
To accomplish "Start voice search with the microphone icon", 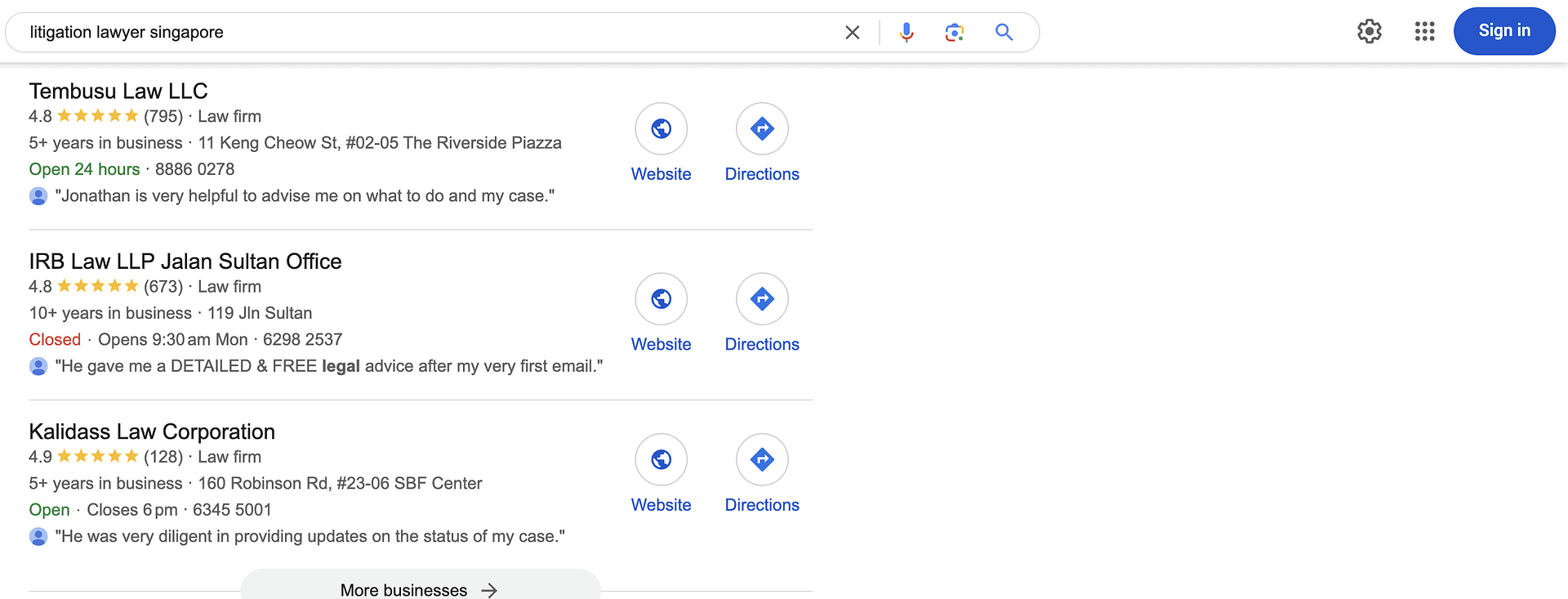I will (906, 33).
